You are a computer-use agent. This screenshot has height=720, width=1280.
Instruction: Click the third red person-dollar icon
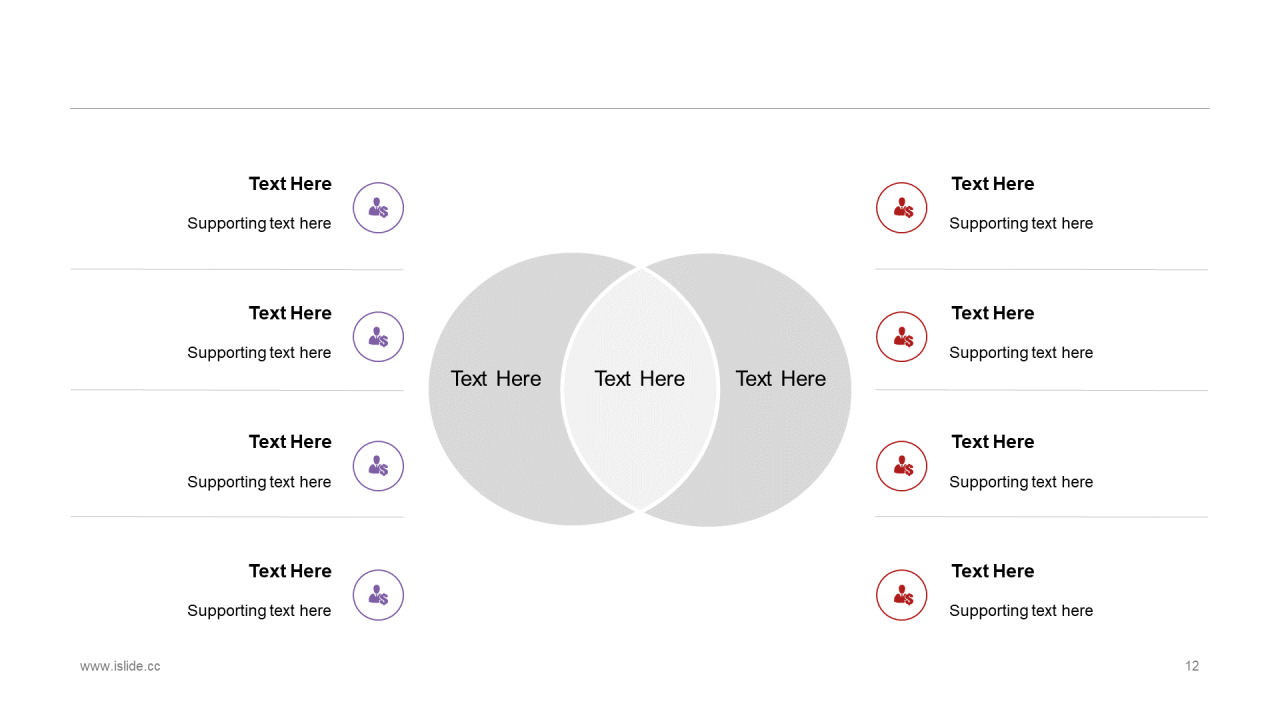(902, 466)
